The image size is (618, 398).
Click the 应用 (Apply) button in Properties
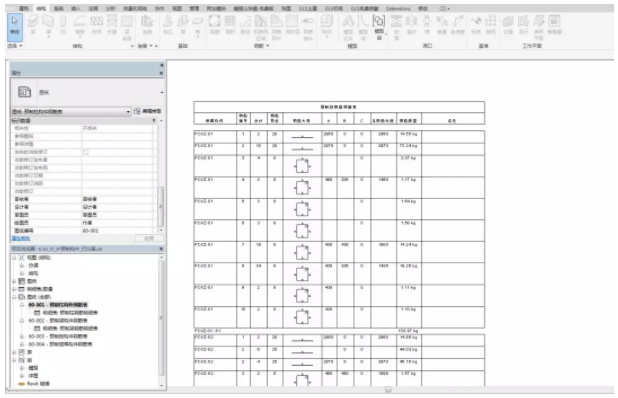(x=149, y=238)
